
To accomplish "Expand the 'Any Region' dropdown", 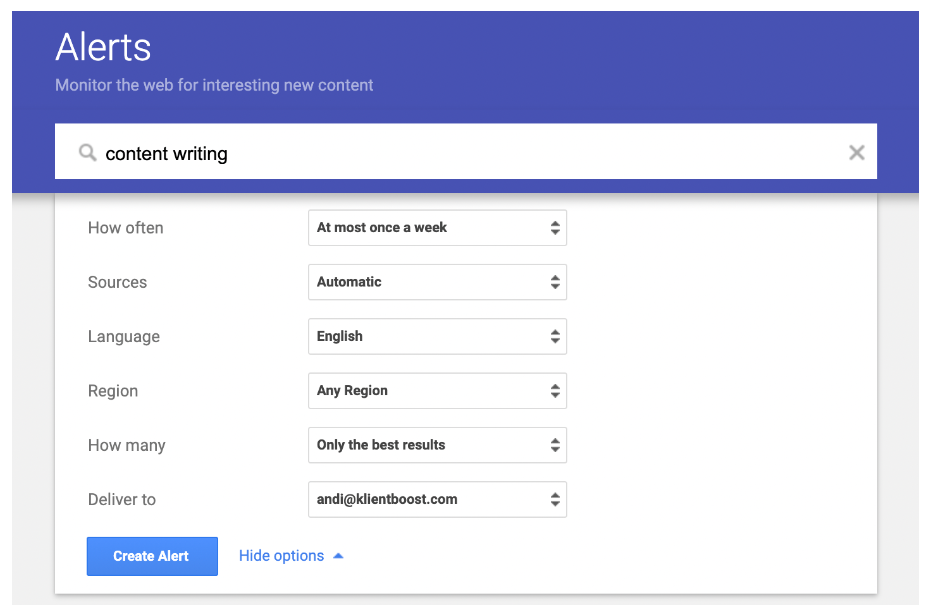I will 437,391.
